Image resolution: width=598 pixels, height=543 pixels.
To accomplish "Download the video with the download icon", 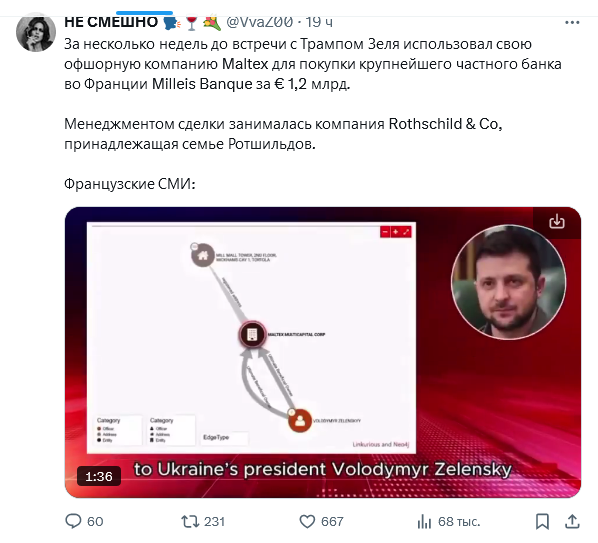I will click(557, 221).
